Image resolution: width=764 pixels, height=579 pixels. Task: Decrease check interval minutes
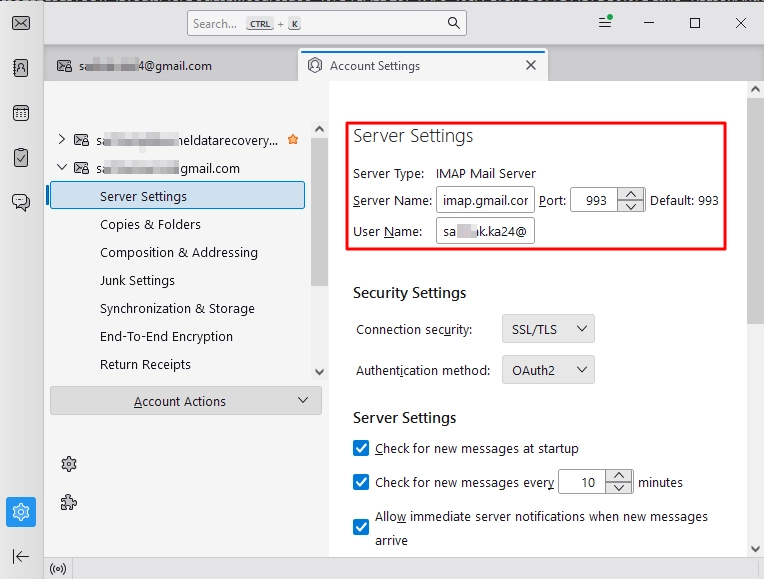[x=619, y=488]
